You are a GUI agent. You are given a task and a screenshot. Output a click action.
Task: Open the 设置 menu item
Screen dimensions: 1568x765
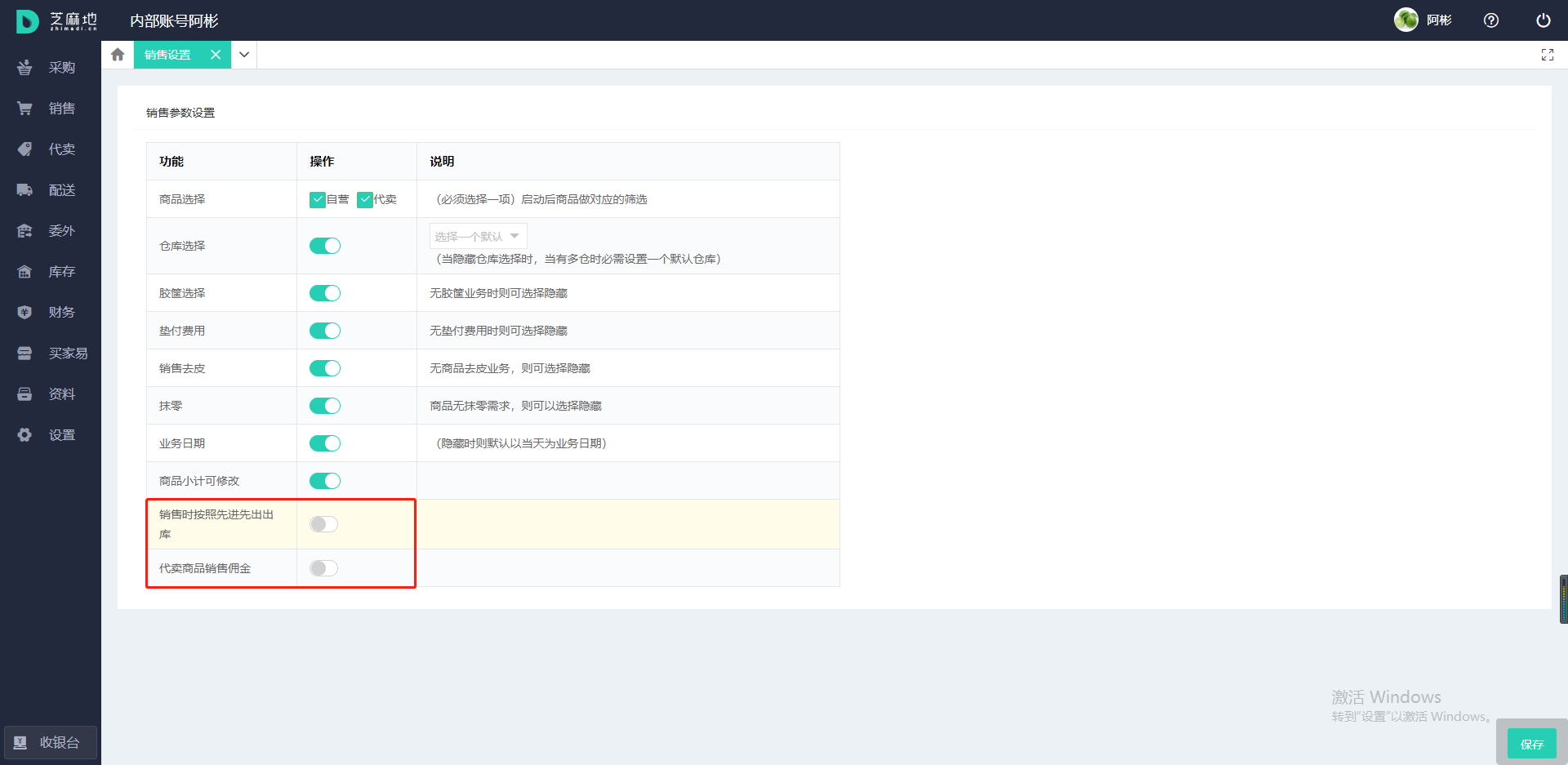click(x=51, y=435)
